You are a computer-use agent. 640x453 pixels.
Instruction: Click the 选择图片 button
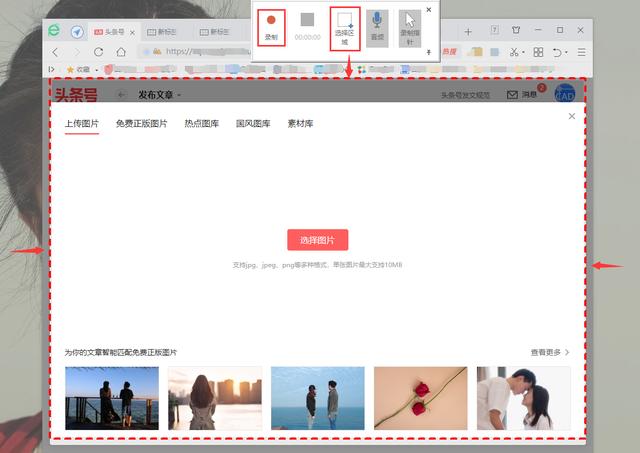point(318,240)
